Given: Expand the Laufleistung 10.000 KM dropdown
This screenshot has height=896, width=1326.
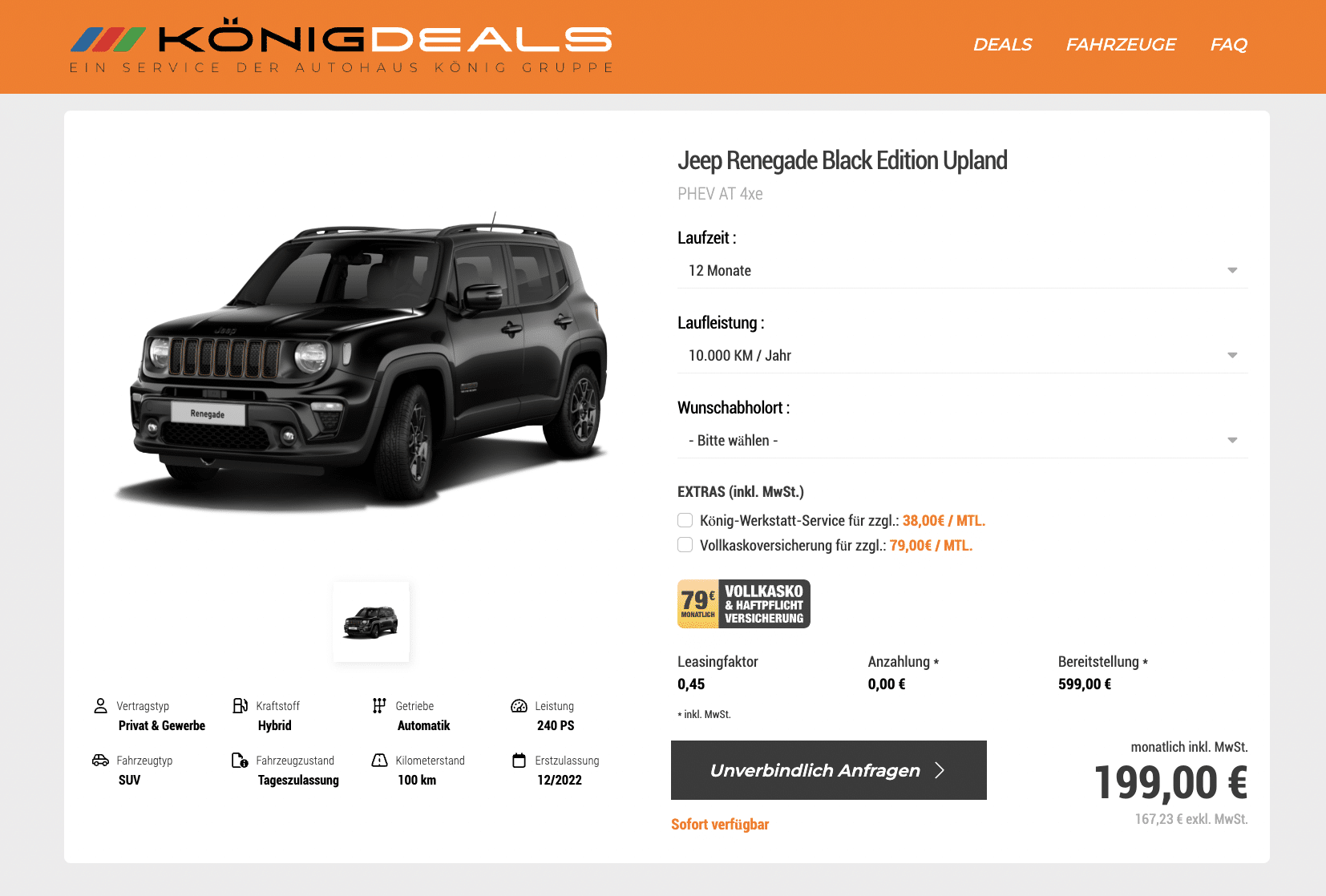Looking at the screenshot, I should 962,356.
